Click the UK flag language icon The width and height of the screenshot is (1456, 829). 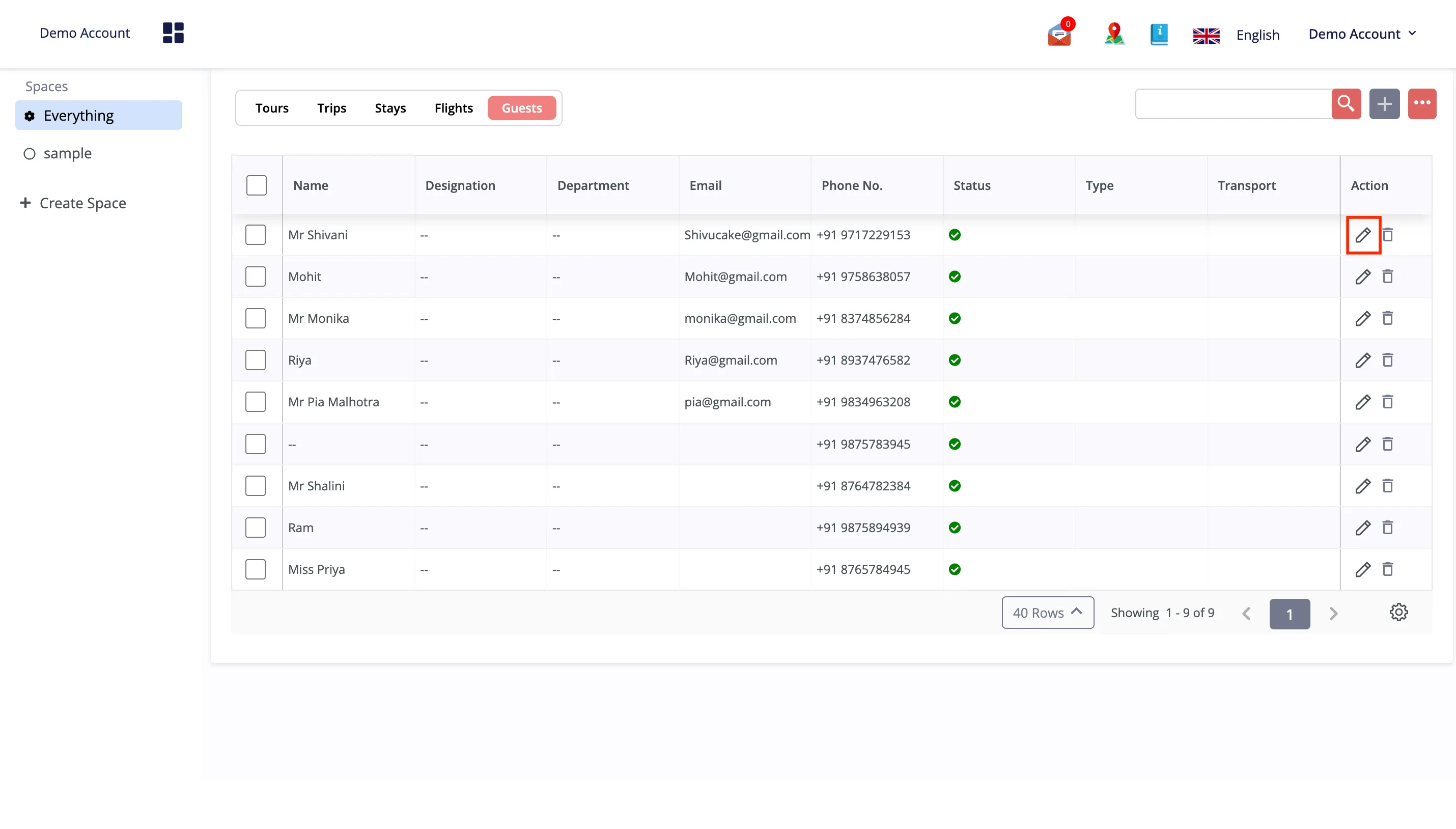(x=1206, y=35)
